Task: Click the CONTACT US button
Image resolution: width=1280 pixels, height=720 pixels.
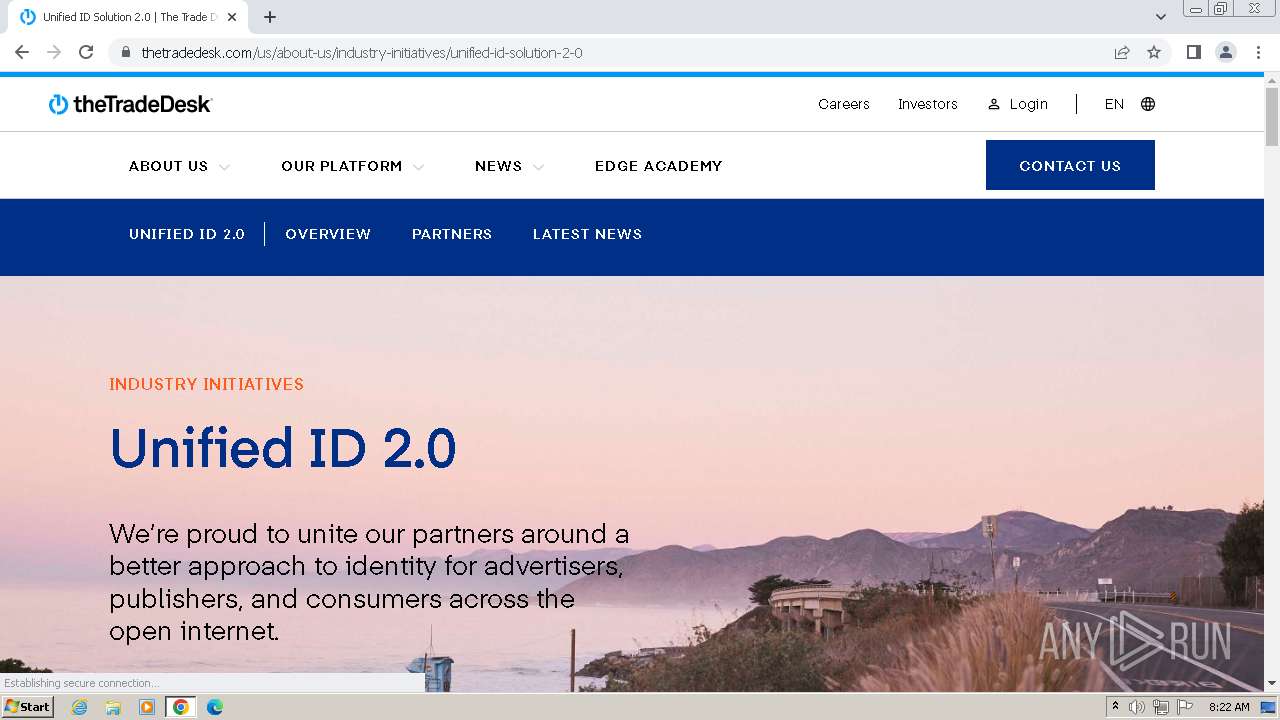Action: click(1070, 165)
